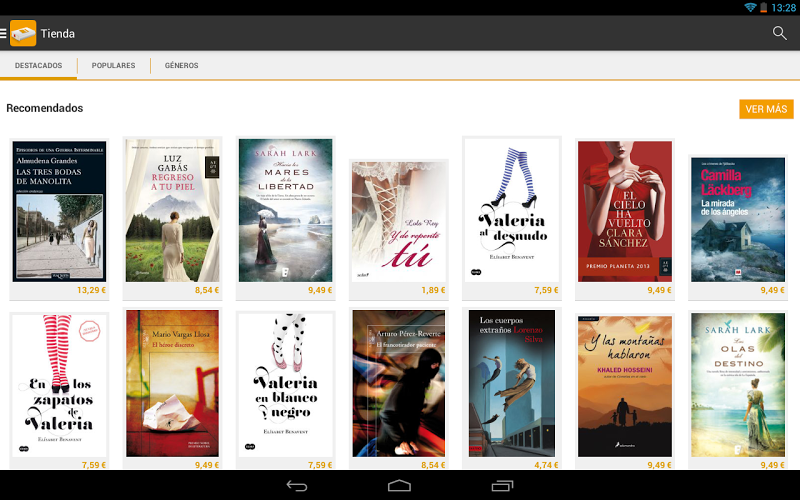Tap the 13,29 € price
800x500 pixels.
pos(91,290)
